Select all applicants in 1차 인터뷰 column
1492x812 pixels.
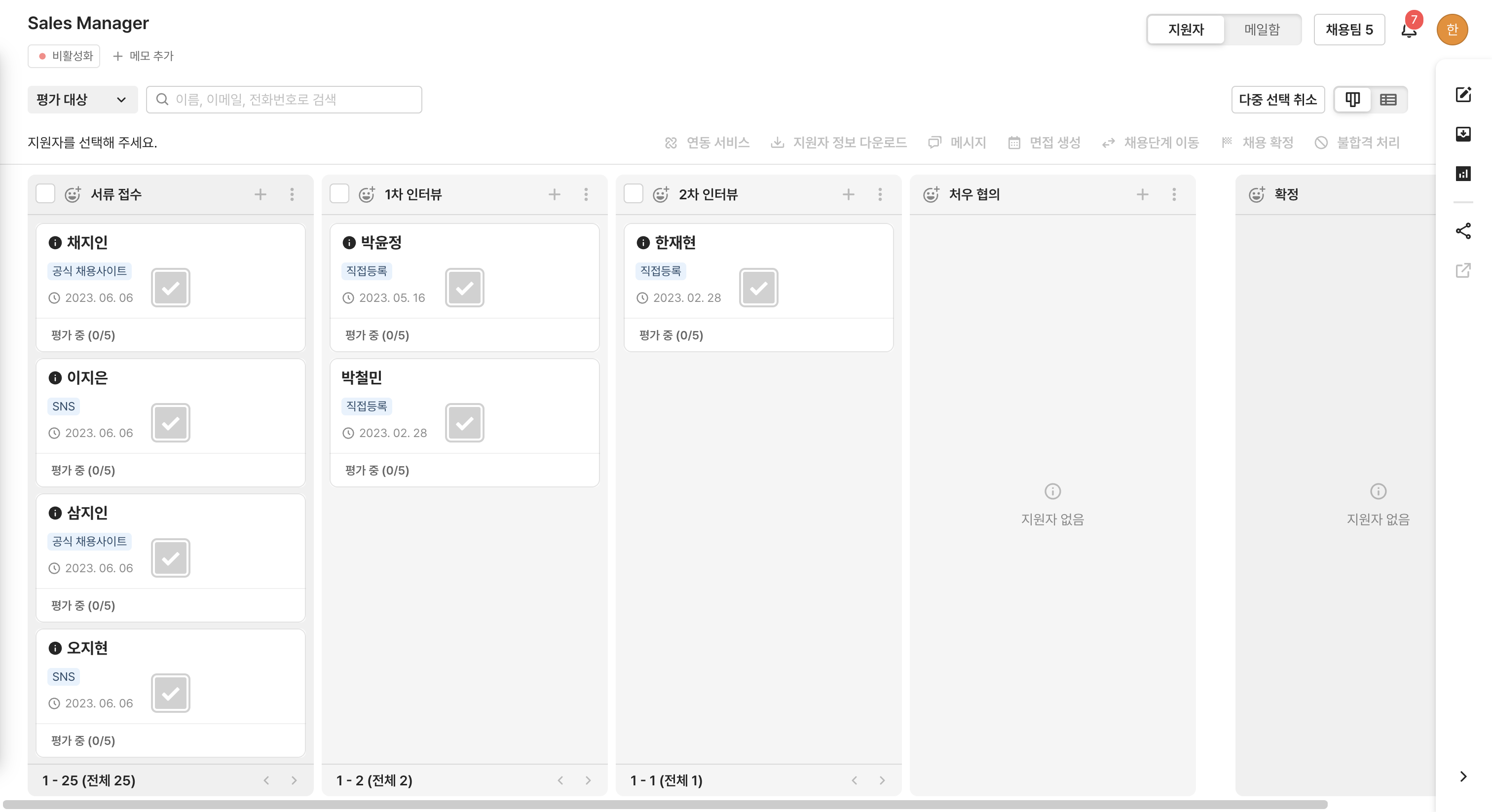pos(339,193)
